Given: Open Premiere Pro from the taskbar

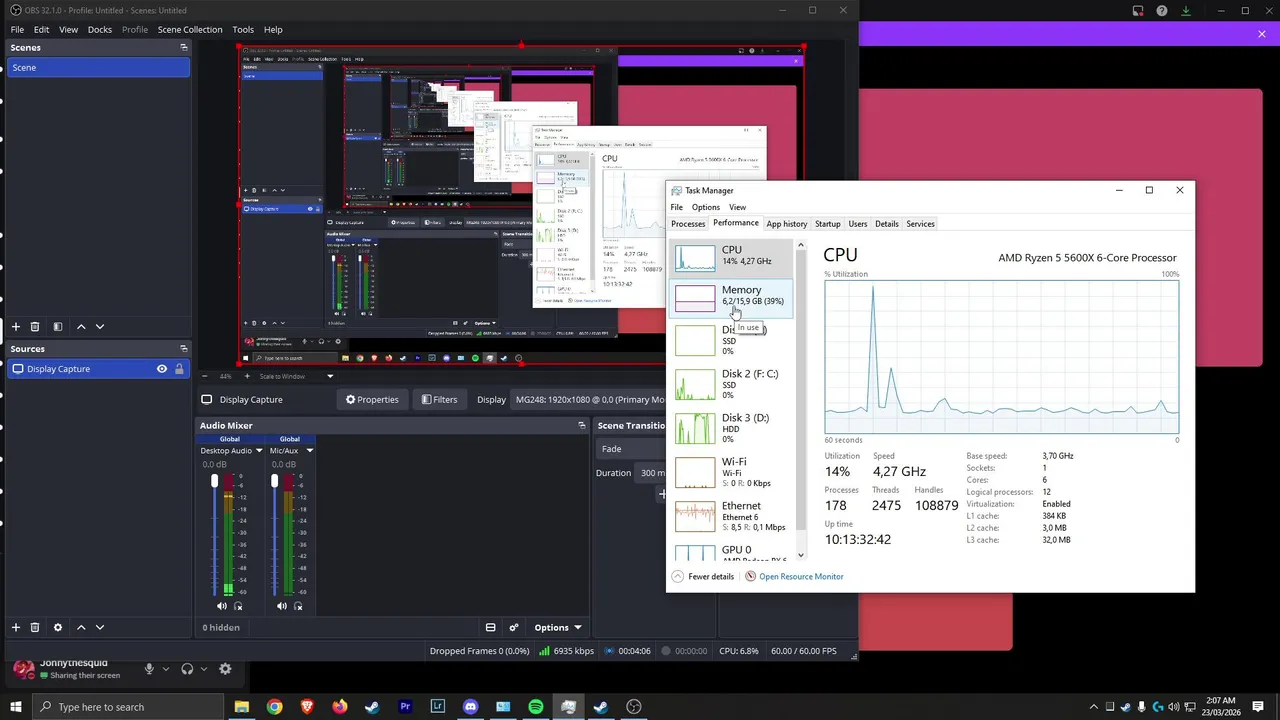Looking at the screenshot, I should (405, 707).
